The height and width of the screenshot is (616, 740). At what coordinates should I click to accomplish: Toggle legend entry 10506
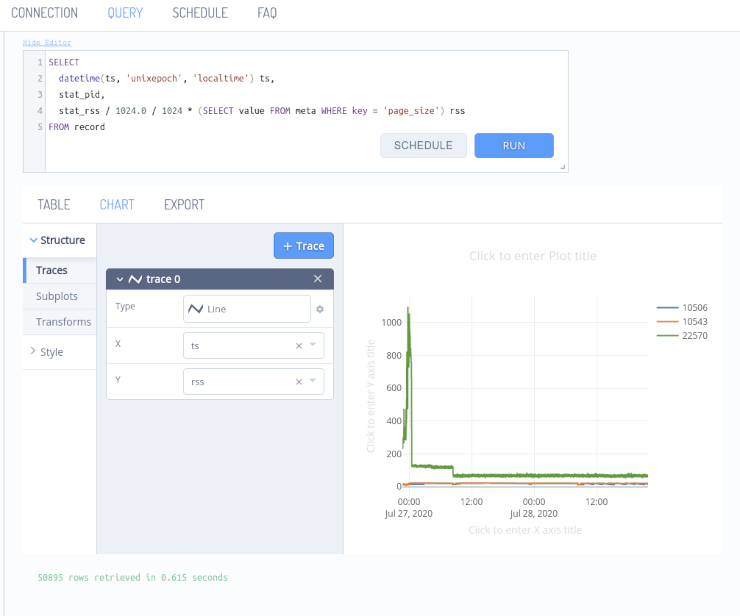pos(682,308)
